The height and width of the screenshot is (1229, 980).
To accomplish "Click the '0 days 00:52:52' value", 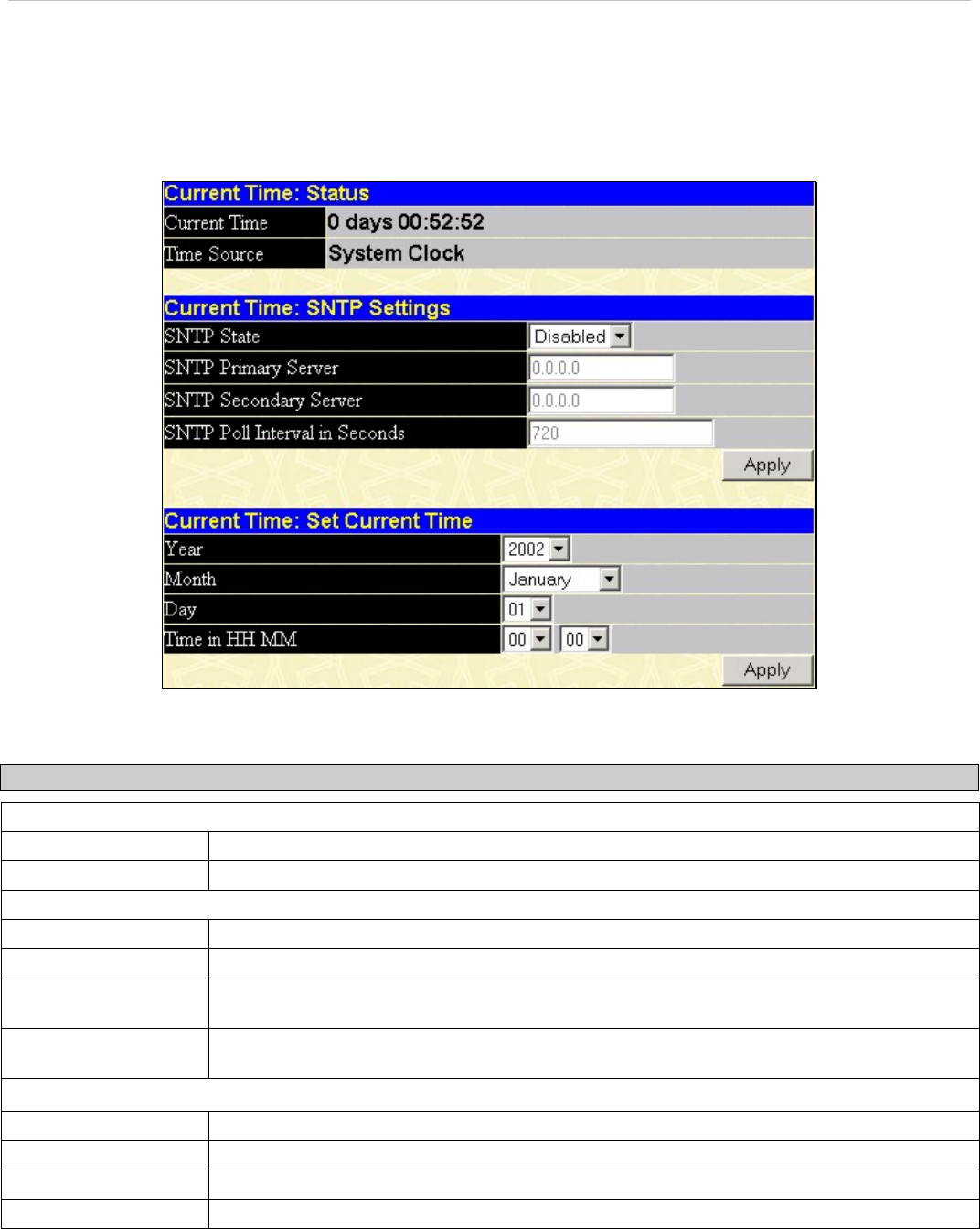I will [406, 222].
